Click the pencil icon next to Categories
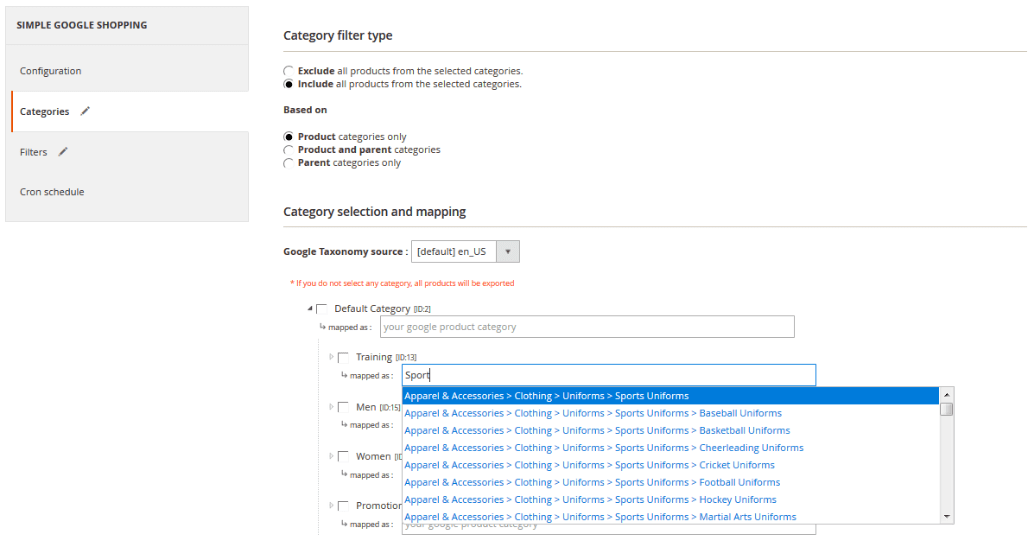The width and height of the screenshot is (1028, 547). click(85, 111)
